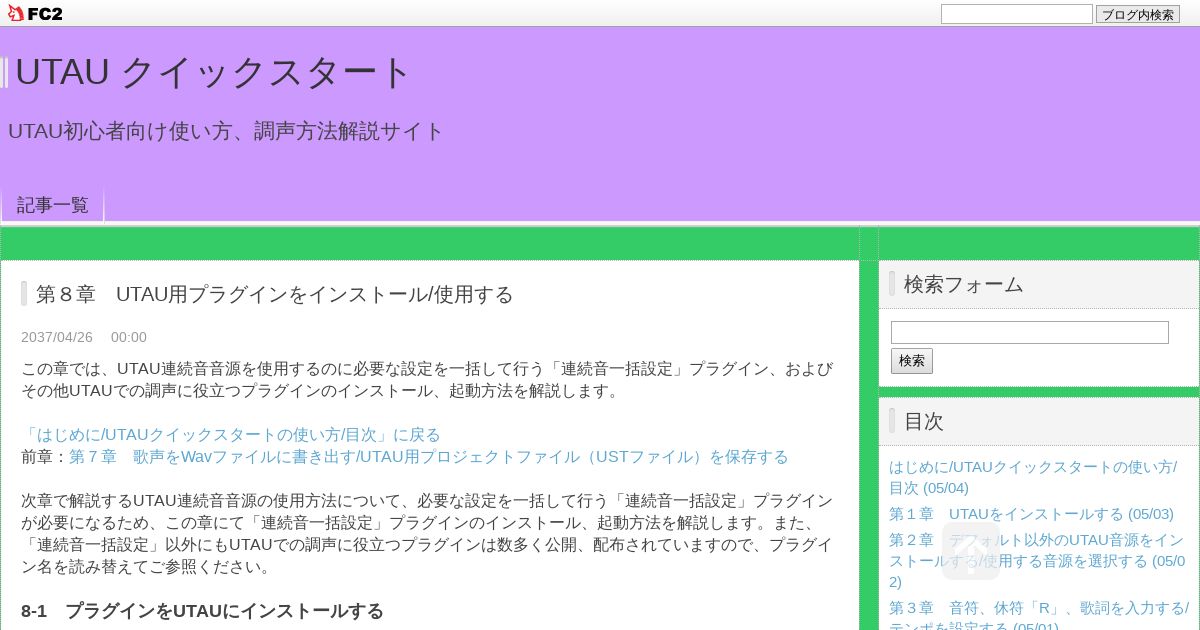Click the ブログ内検索 button
1200x630 pixels.
tap(1138, 14)
